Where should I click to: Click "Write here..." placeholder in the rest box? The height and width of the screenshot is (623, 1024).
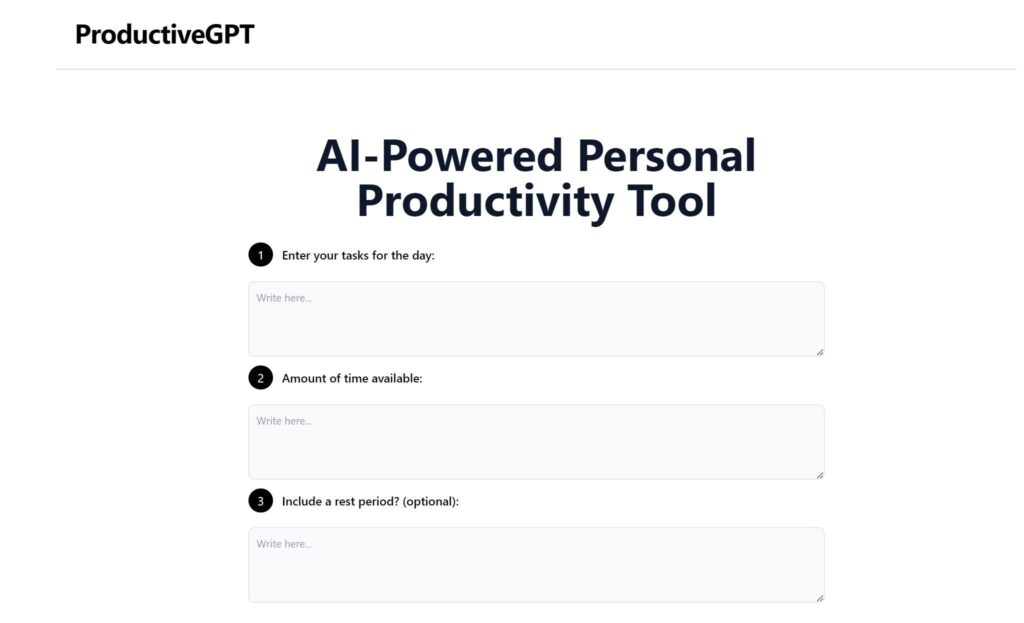click(x=284, y=544)
